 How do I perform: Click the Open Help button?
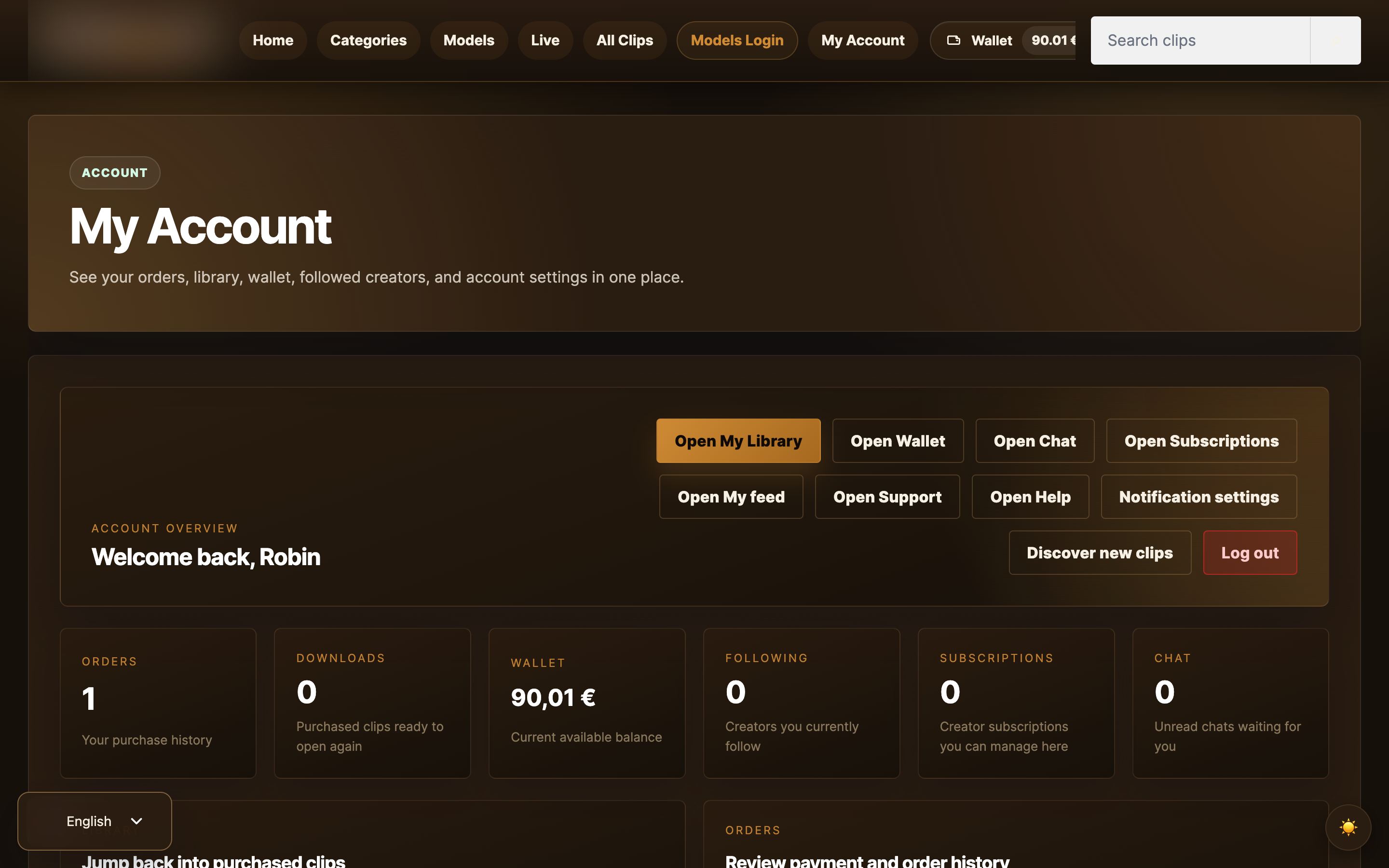(x=1030, y=497)
